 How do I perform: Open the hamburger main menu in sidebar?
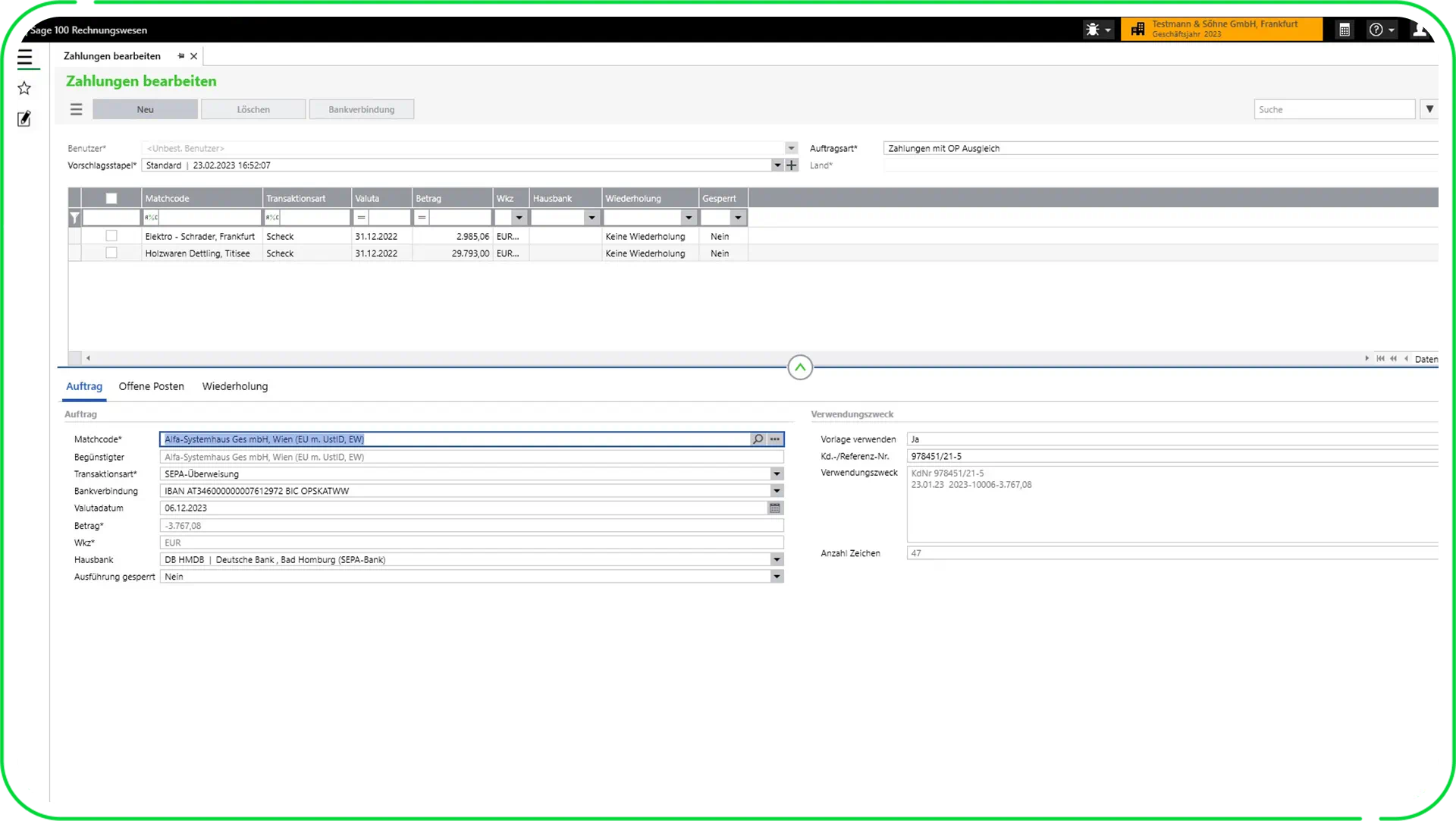pyautogui.click(x=24, y=58)
